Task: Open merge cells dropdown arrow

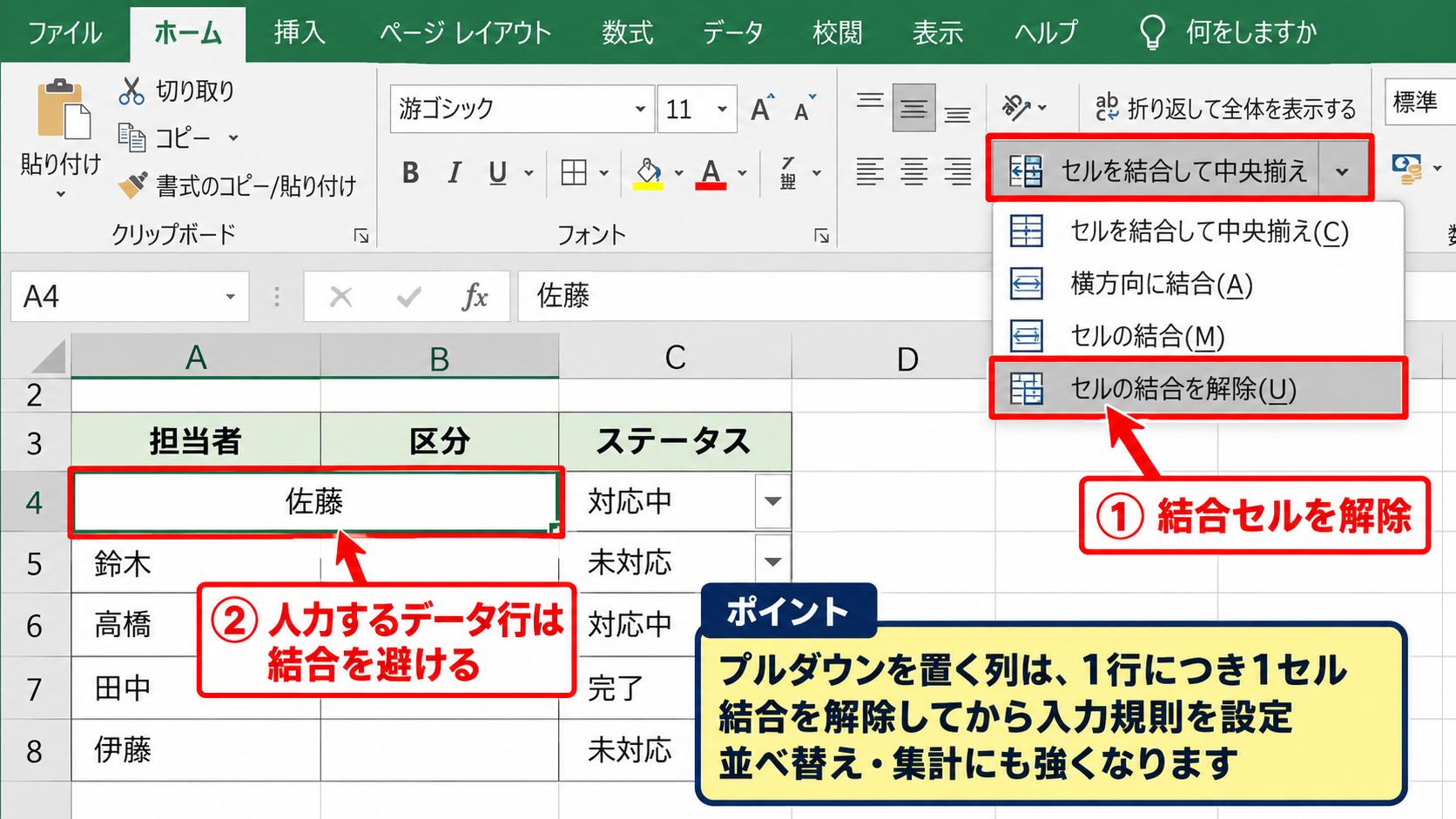Action: click(1343, 171)
